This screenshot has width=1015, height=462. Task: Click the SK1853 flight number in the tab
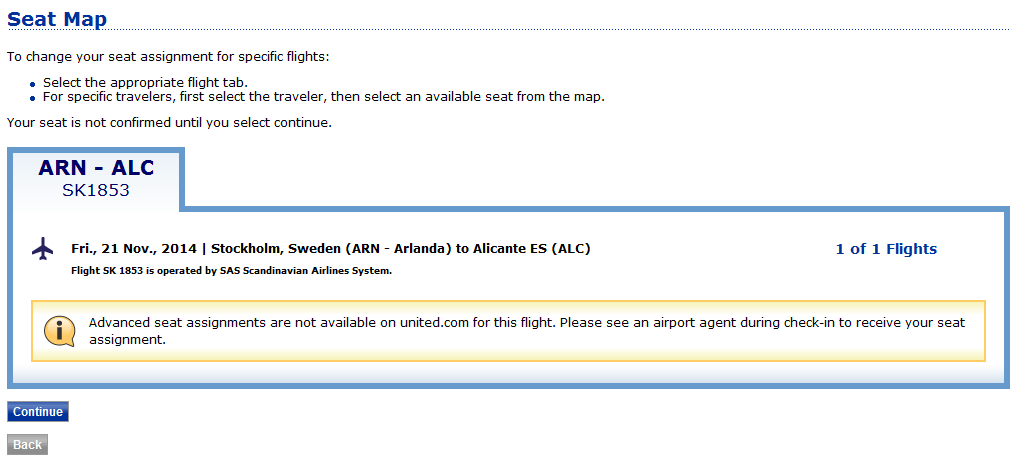(96, 190)
